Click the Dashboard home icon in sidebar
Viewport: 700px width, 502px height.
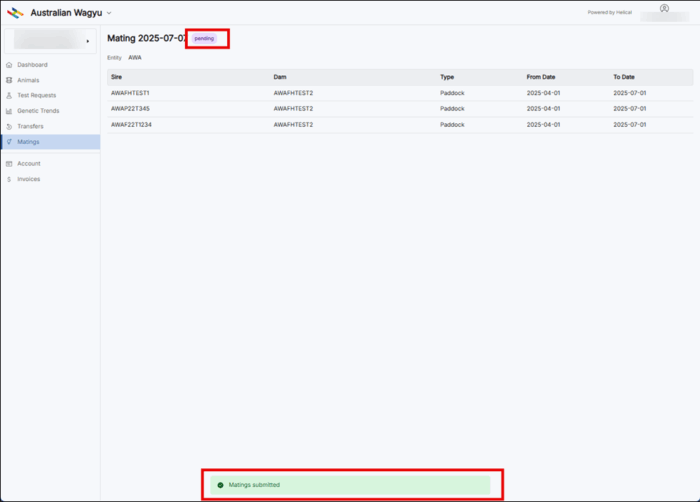[x=9, y=65]
